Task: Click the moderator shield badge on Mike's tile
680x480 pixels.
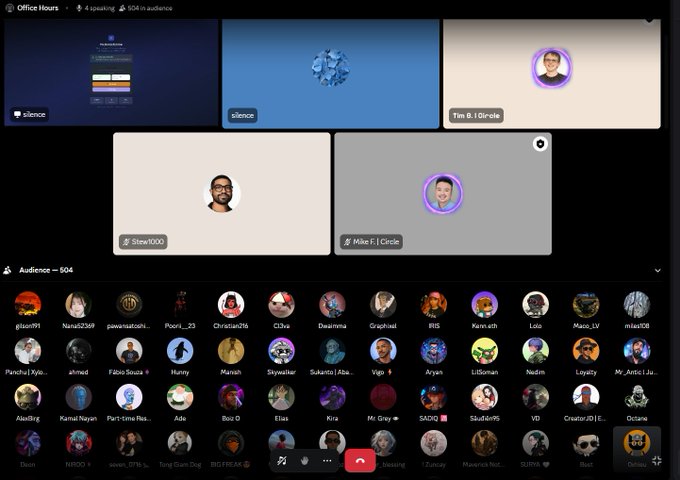Action: click(540, 144)
